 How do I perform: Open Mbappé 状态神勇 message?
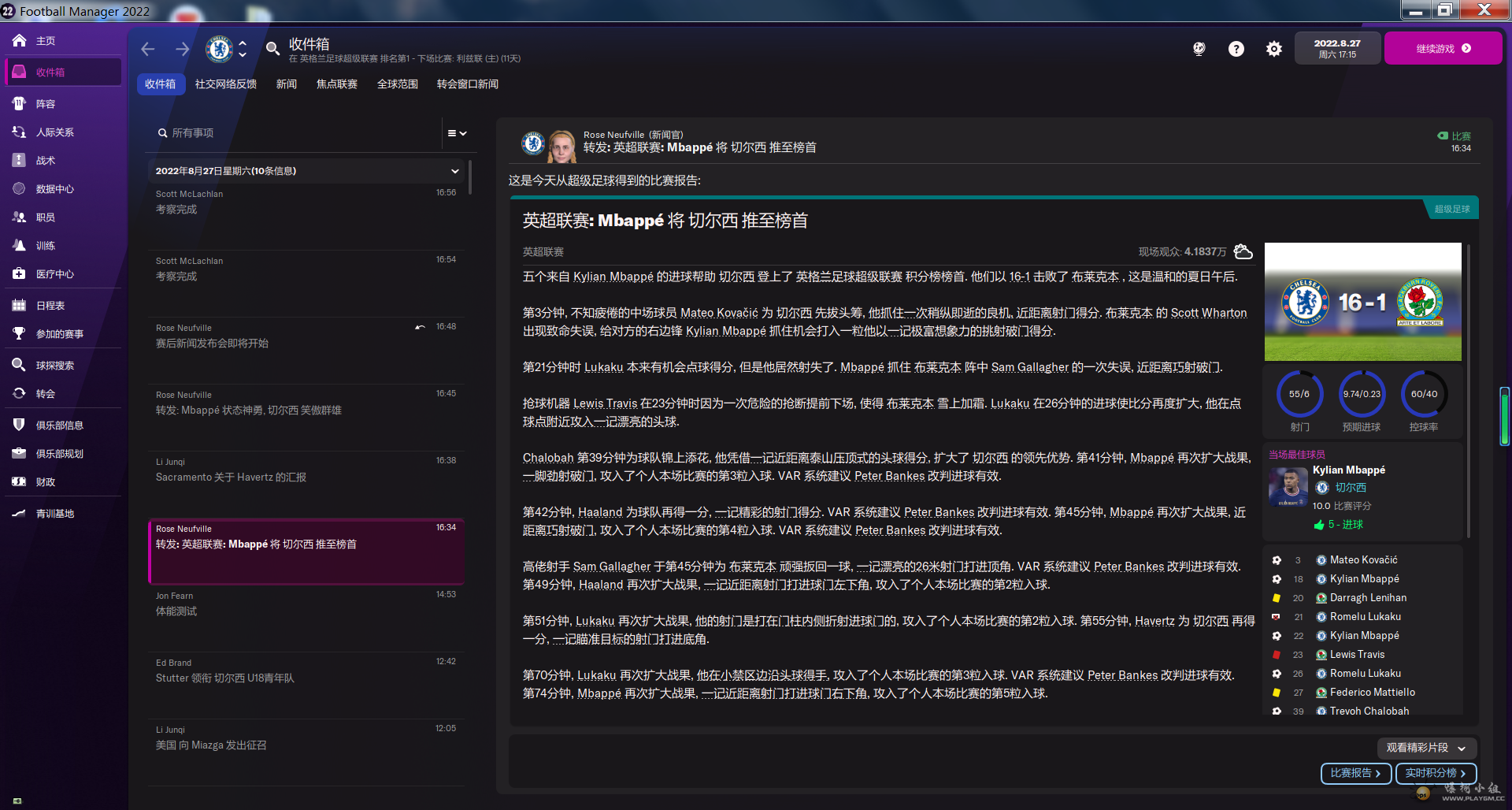coord(306,418)
